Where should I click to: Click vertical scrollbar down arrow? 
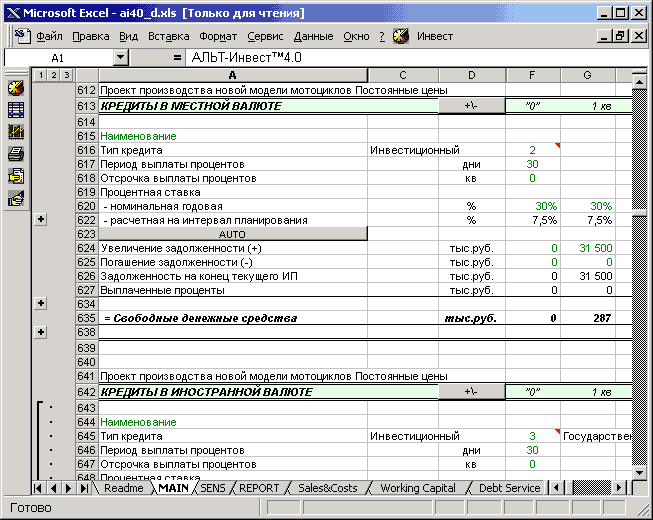639,472
